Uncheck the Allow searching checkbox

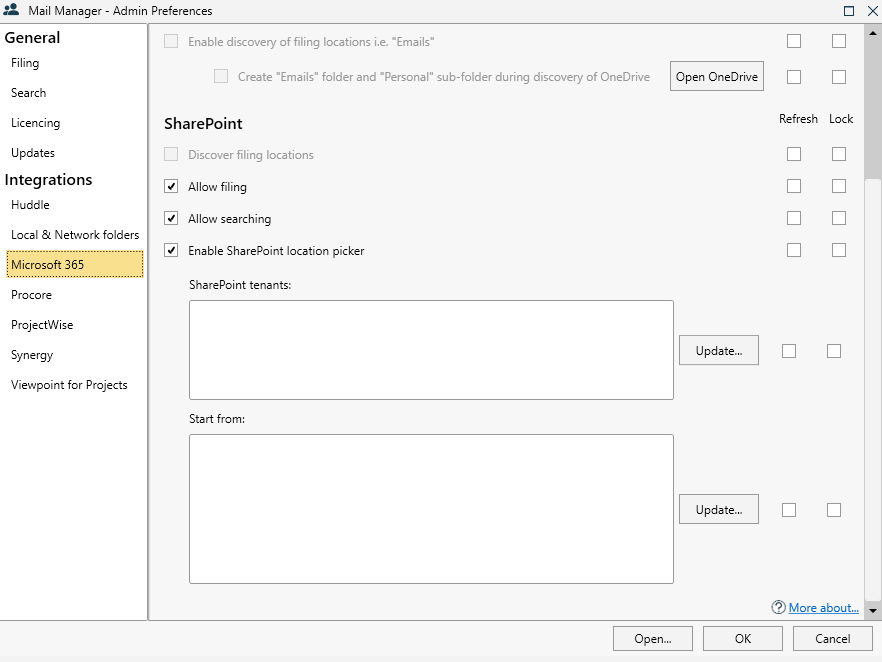pos(171,219)
